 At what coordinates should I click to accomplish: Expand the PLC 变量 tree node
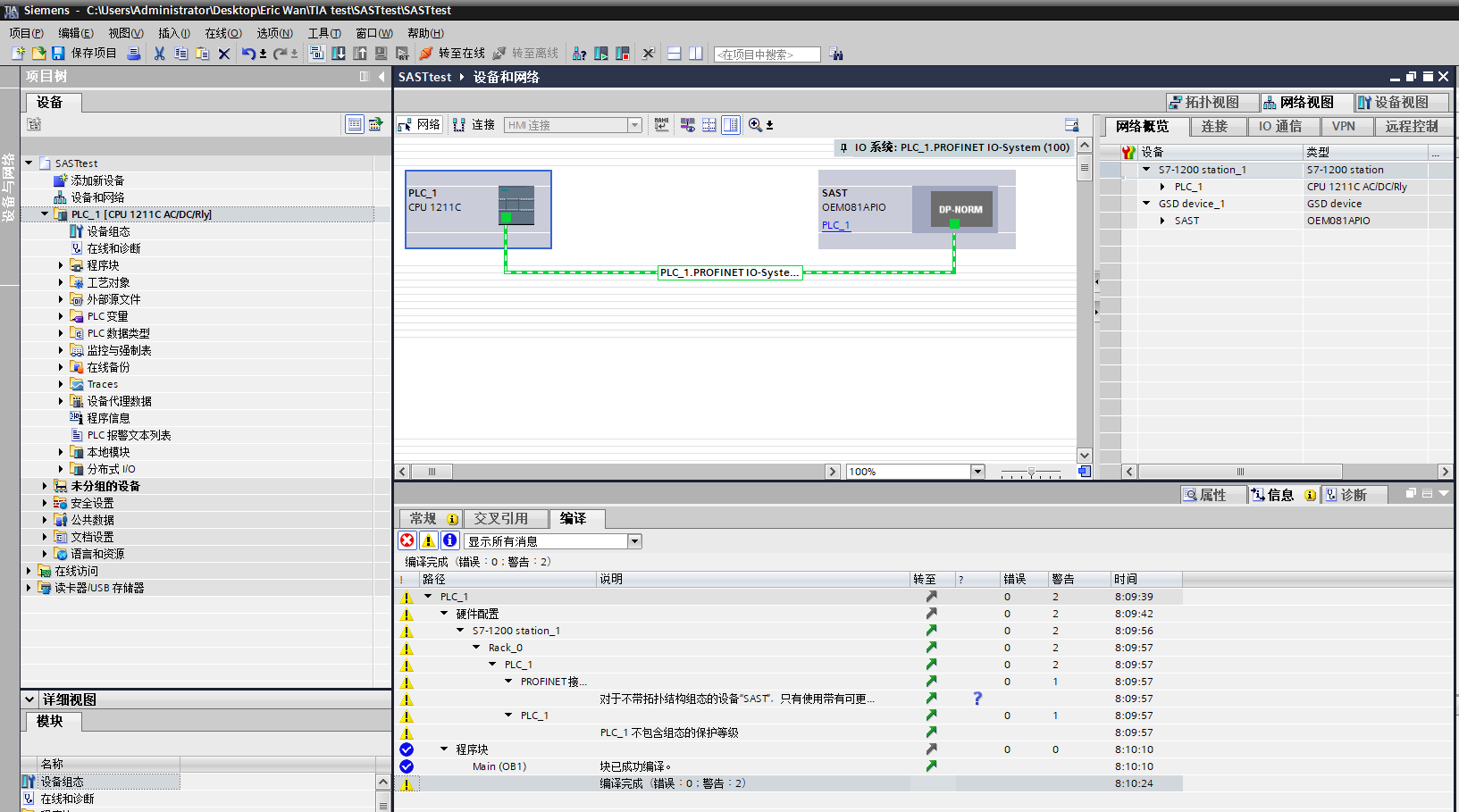[61, 316]
